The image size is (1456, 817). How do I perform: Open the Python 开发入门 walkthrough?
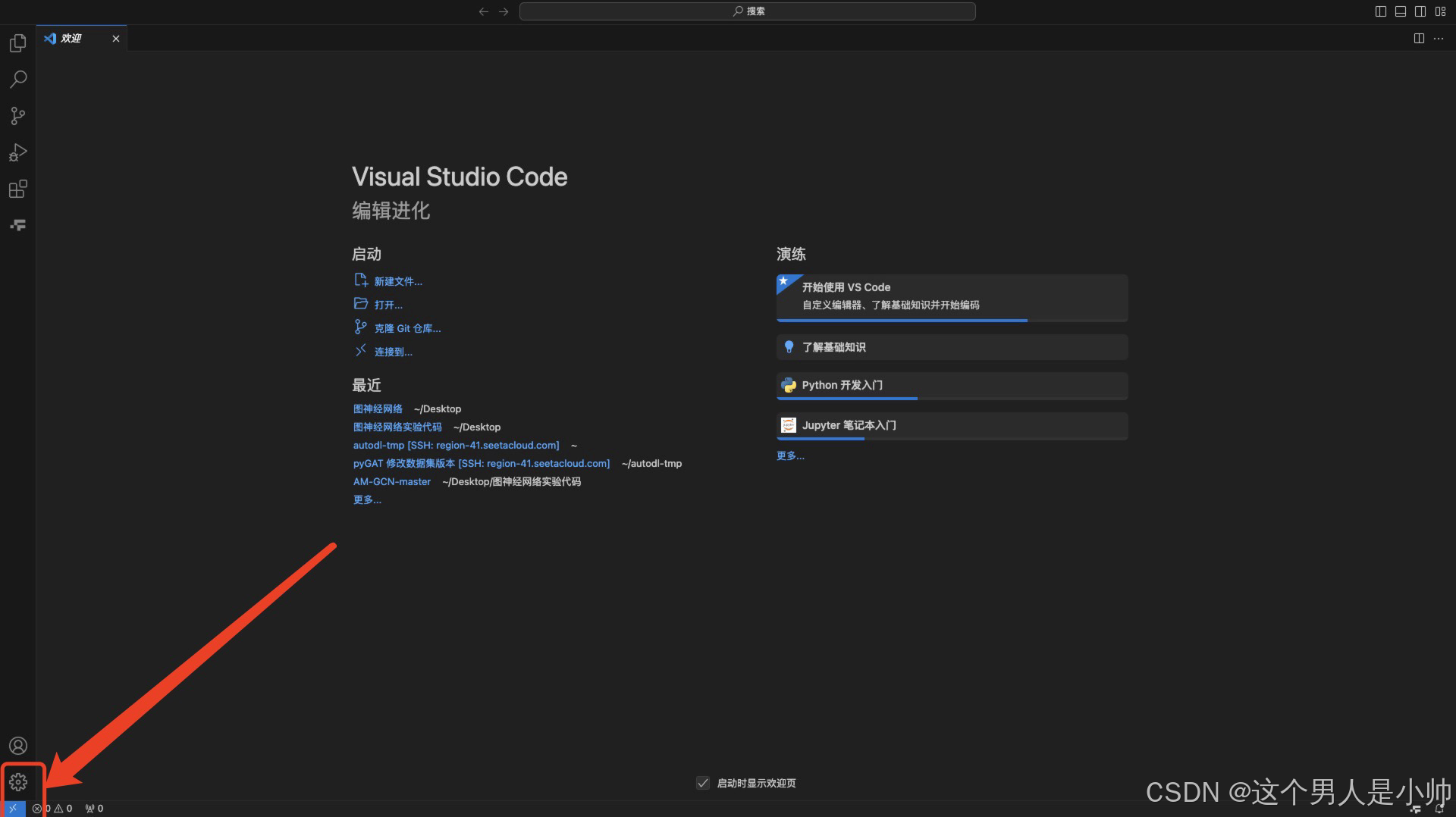click(x=952, y=386)
